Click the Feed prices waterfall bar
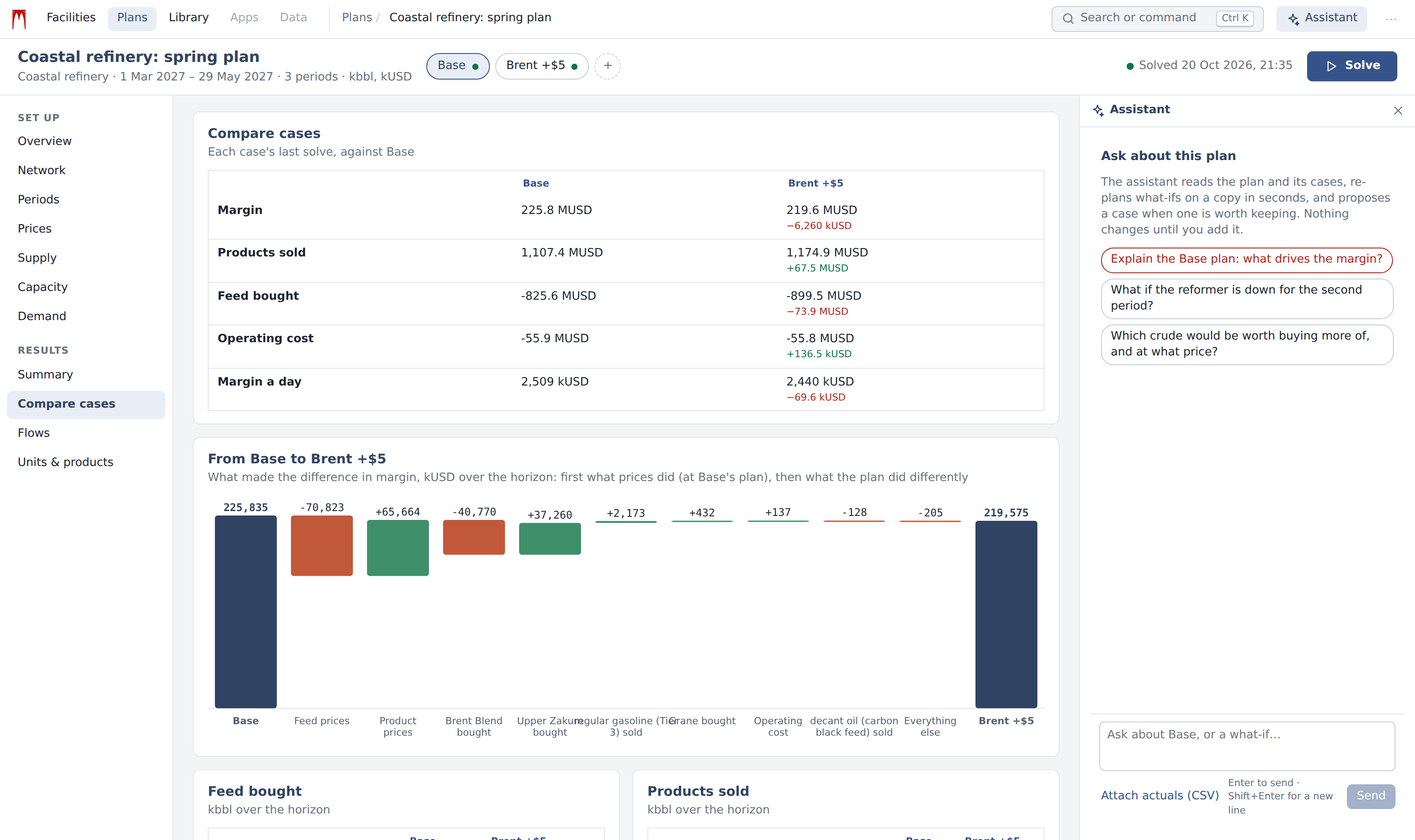 tap(321, 545)
